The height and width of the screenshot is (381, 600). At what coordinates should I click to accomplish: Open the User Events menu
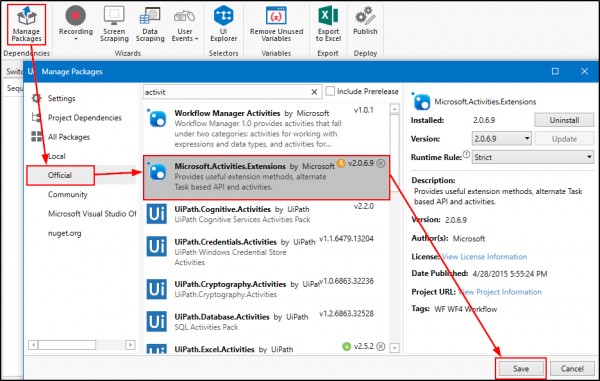tap(185, 24)
